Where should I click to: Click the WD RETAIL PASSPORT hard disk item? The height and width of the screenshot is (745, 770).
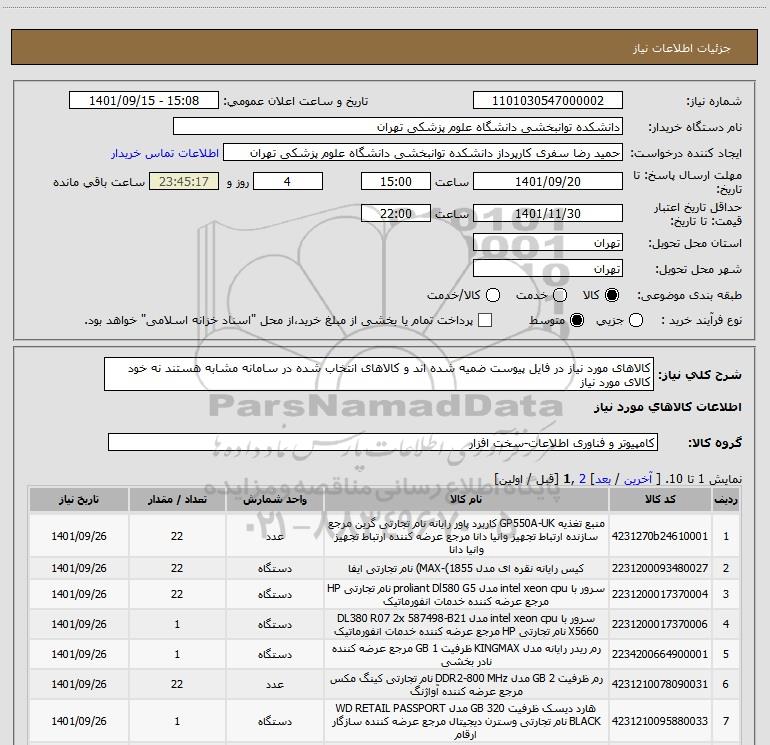coord(466,721)
